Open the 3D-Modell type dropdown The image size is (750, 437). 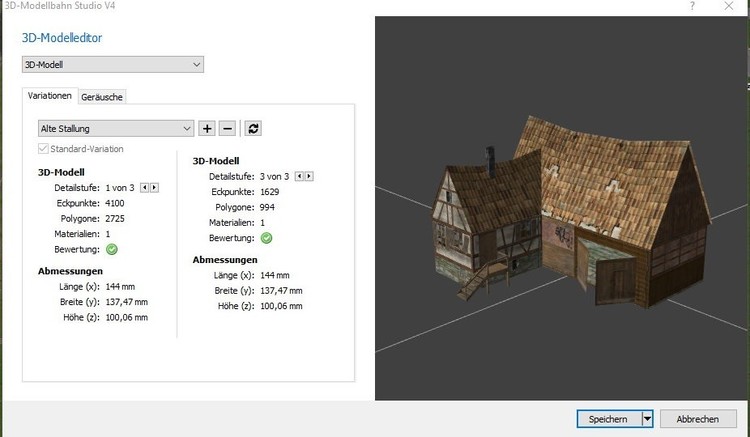point(112,65)
